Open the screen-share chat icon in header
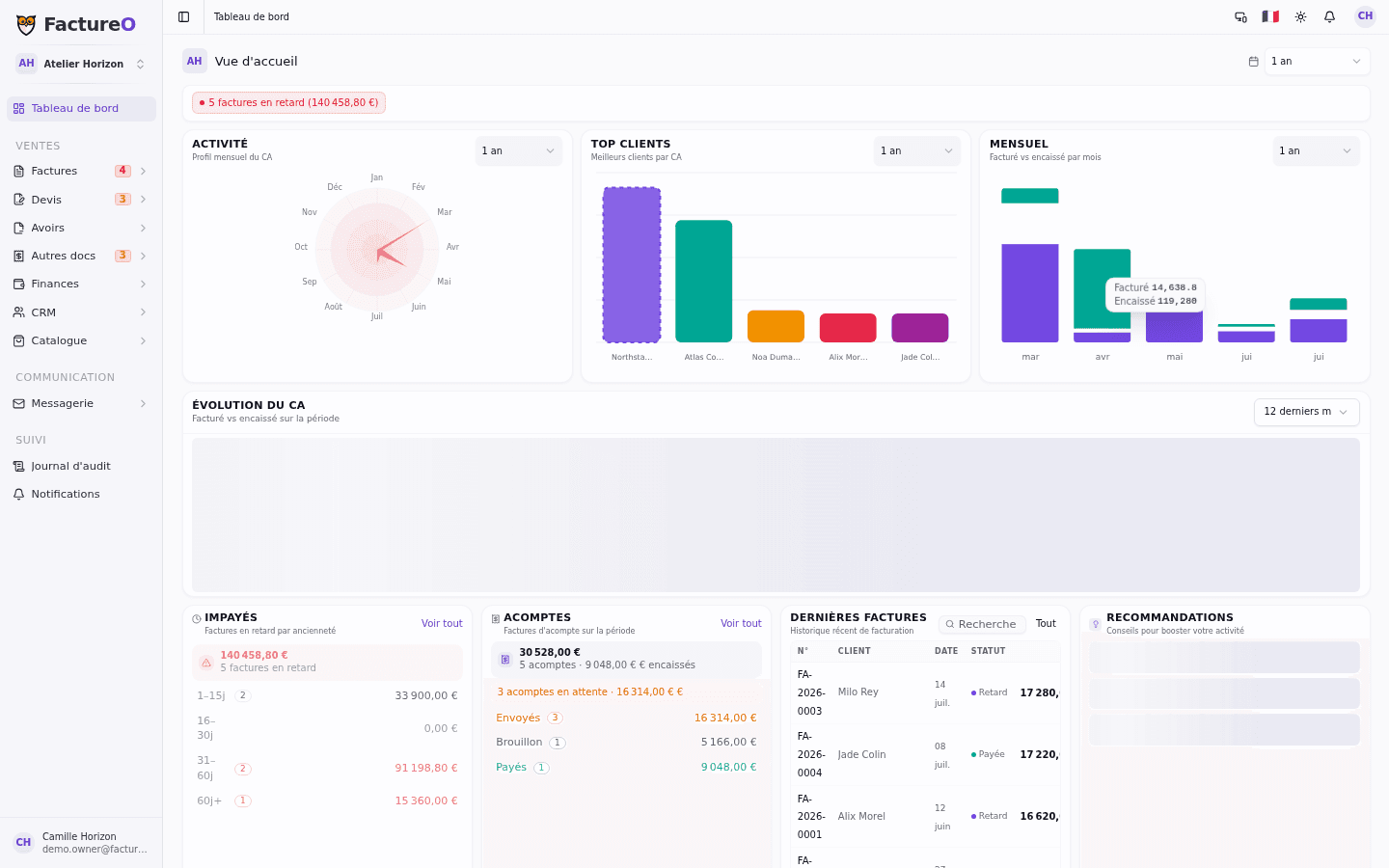This screenshot has width=1389, height=868. [1240, 16]
